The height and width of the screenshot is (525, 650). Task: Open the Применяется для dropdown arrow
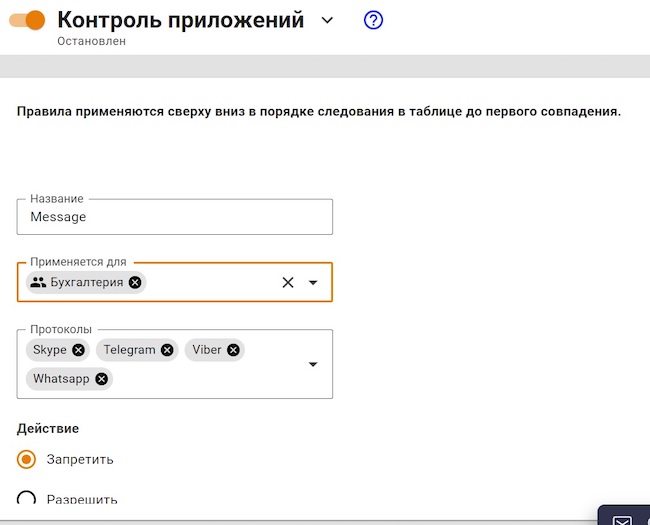coord(313,283)
